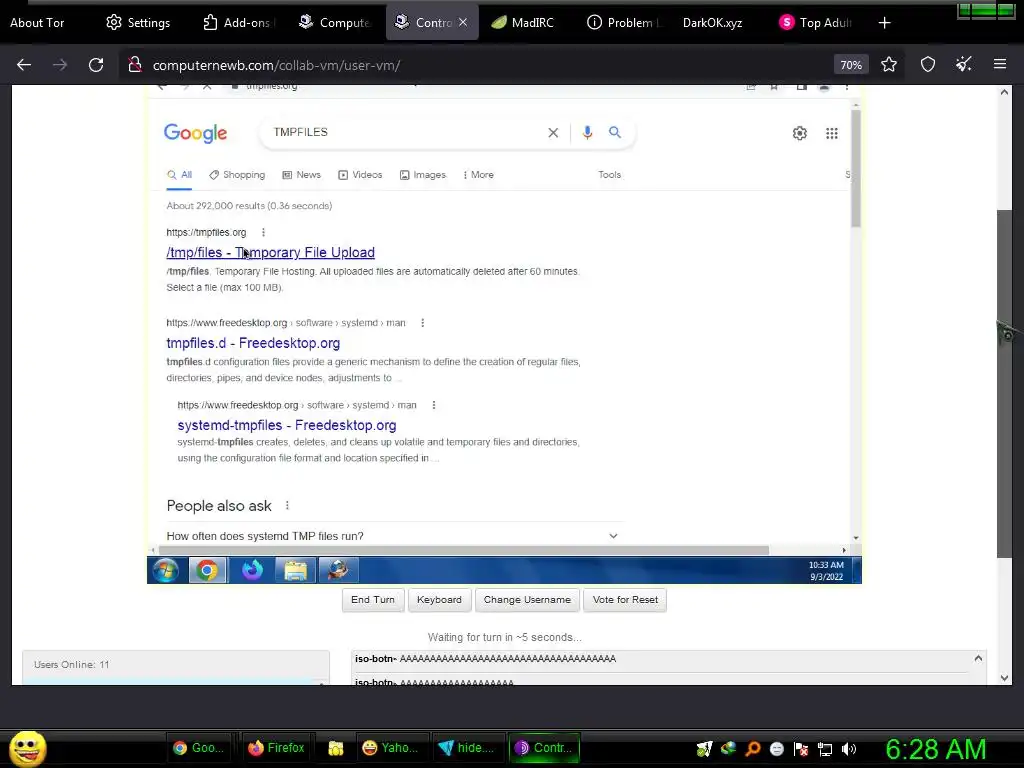Image resolution: width=1024 pixels, height=768 pixels.
Task: Open a new browser tab
Action: click(884, 23)
